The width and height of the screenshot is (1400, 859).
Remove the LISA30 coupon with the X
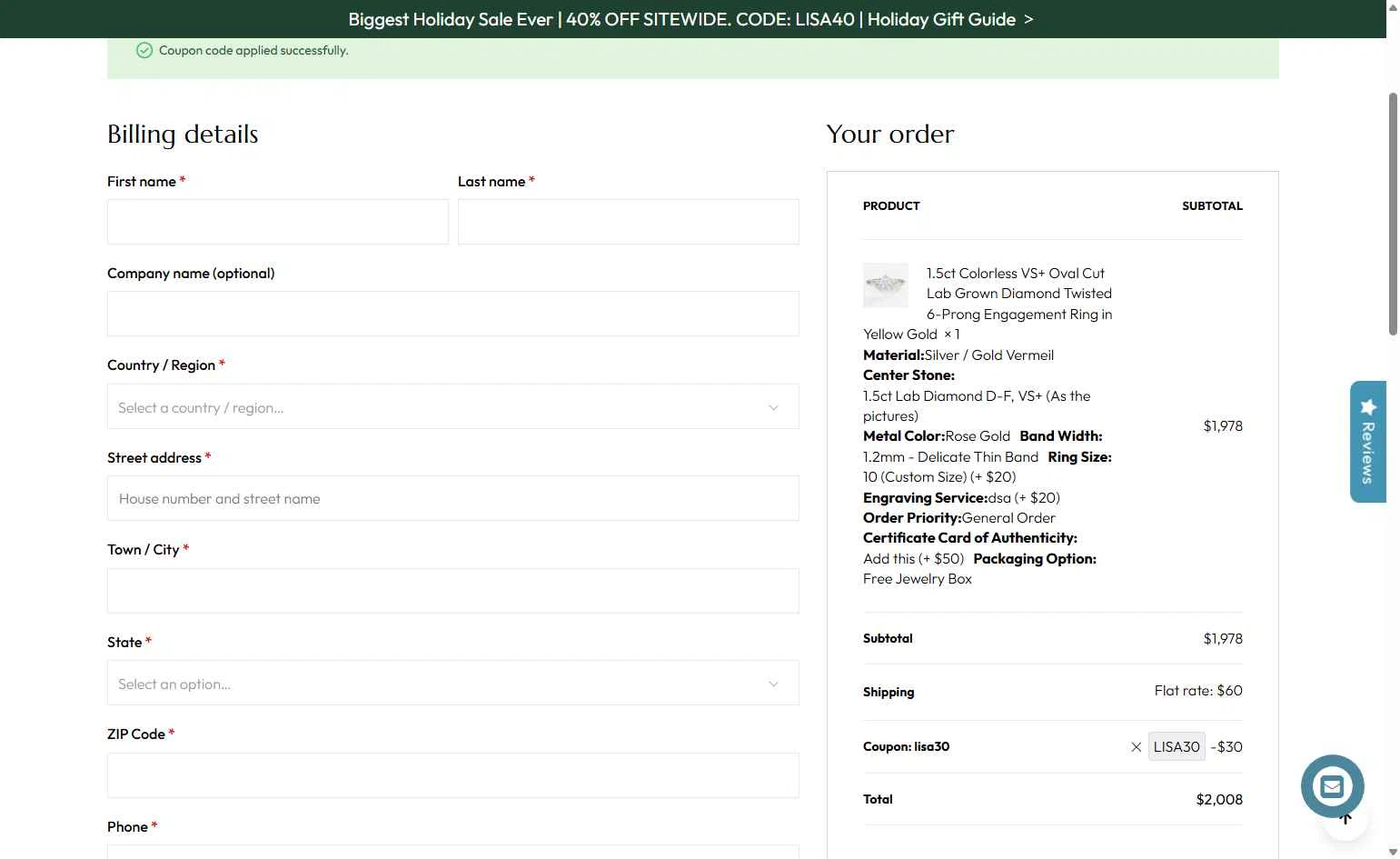click(x=1136, y=747)
